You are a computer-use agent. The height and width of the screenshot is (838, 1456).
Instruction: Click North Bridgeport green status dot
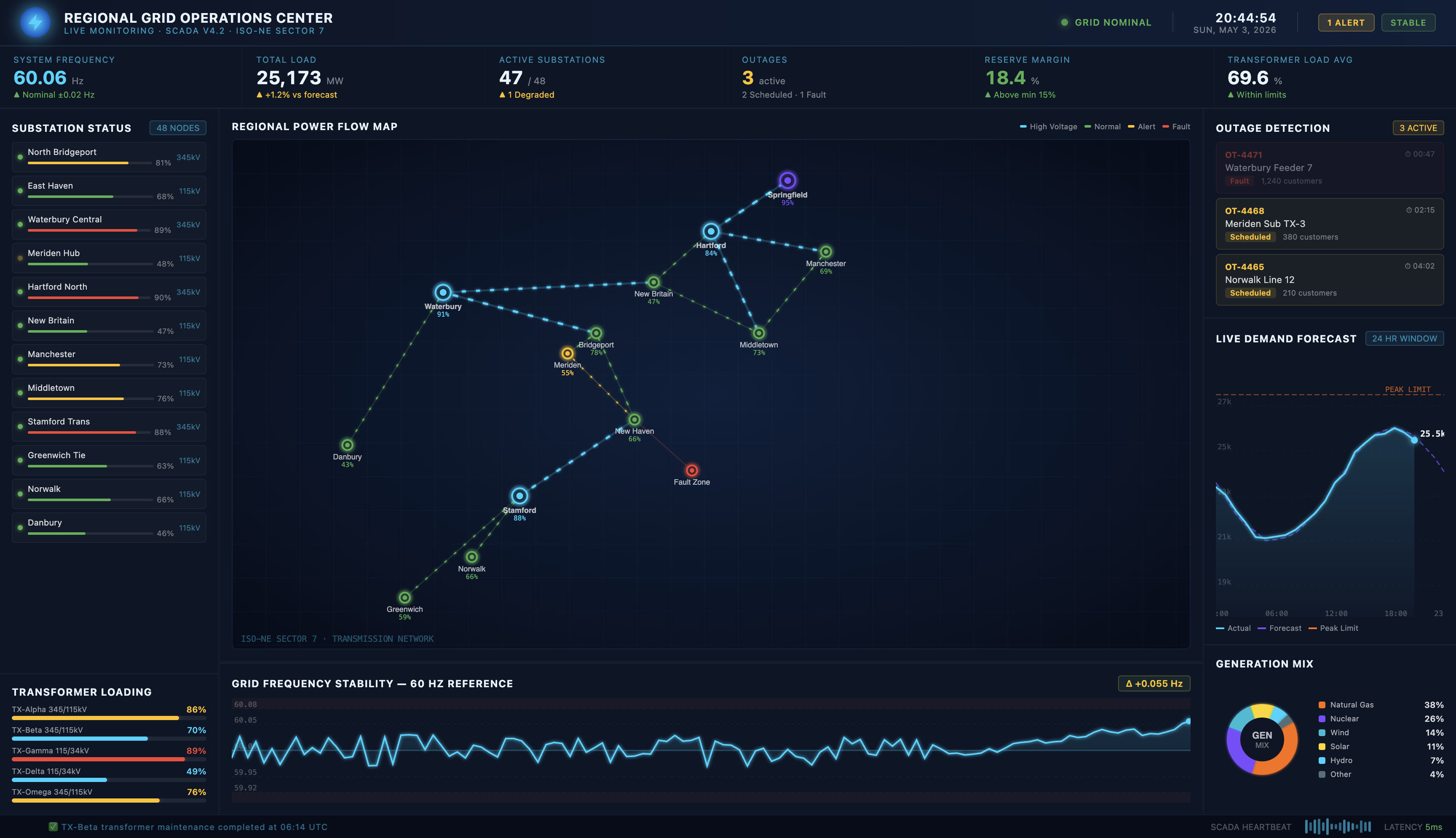[x=20, y=157]
